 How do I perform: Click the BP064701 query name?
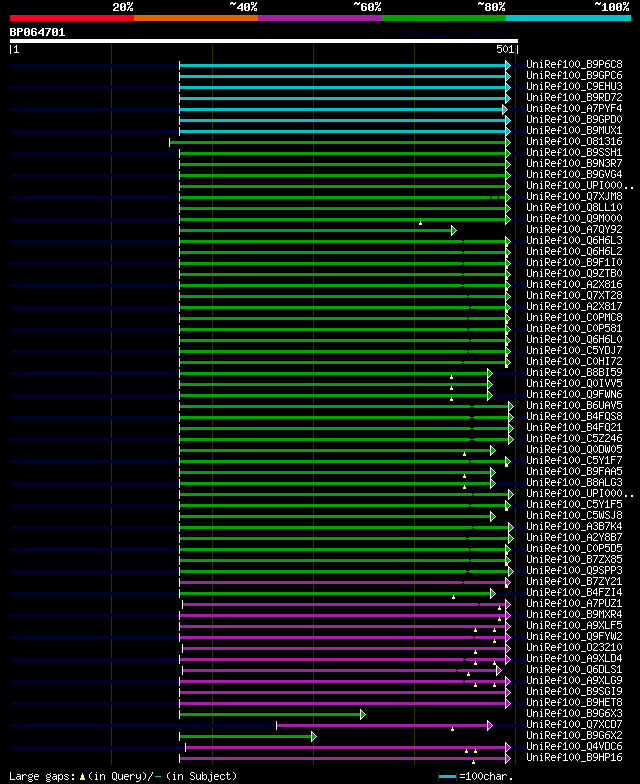point(38,32)
